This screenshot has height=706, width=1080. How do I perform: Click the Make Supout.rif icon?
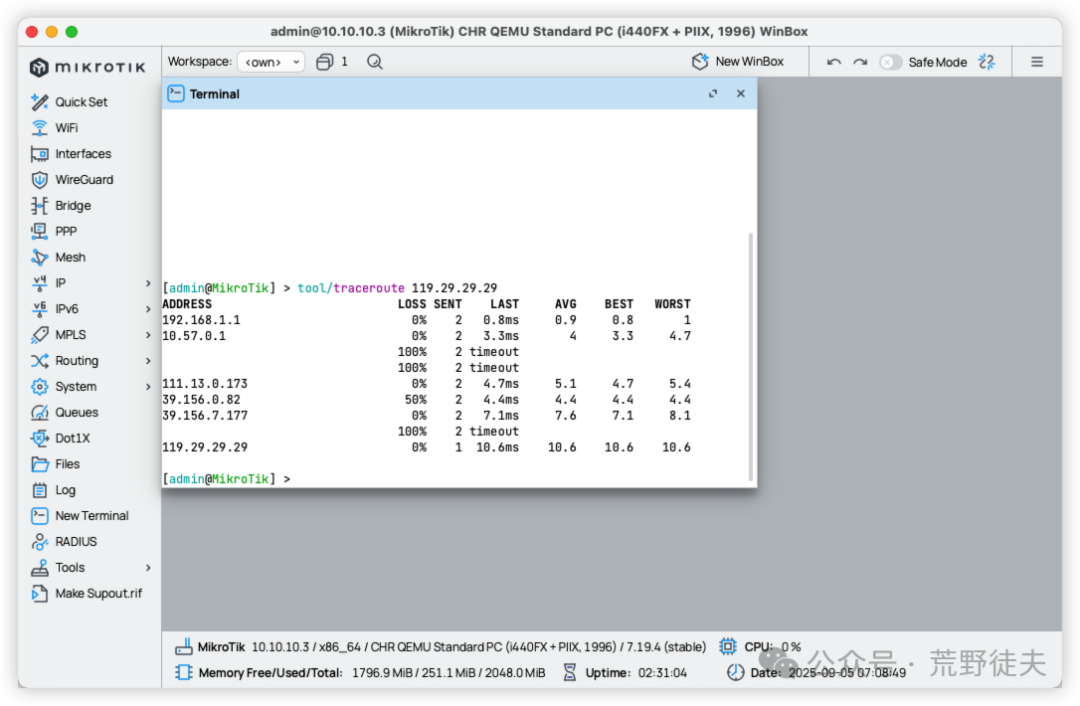(x=39, y=594)
